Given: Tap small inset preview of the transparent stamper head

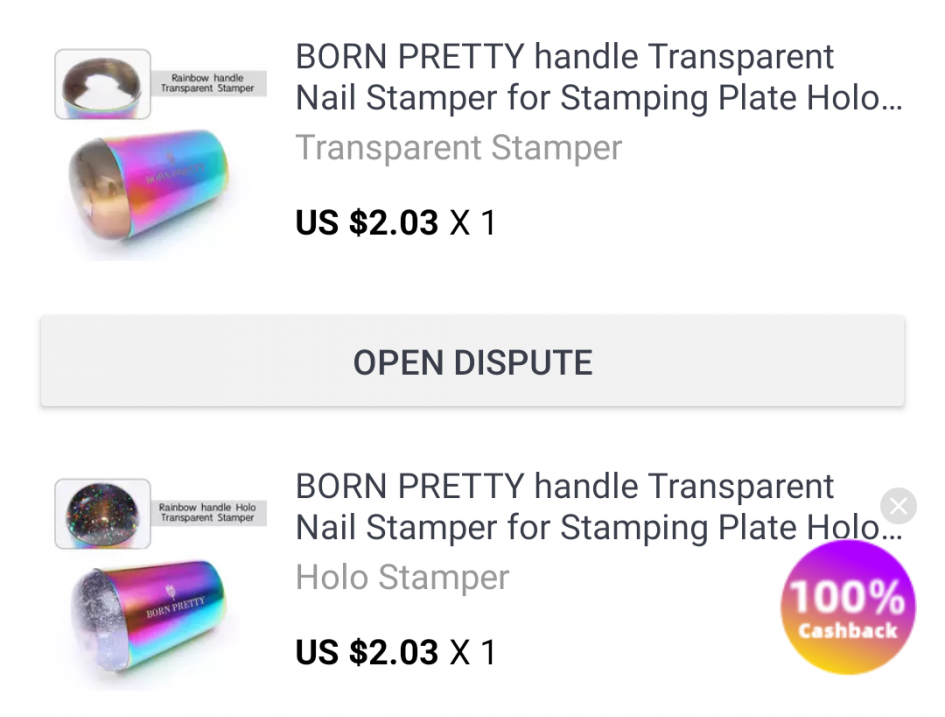Looking at the screenshot, I should click(102, 84).
